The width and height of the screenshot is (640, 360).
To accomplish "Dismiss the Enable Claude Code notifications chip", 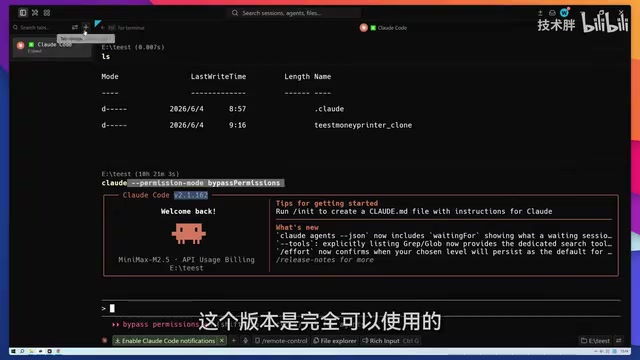I will (x=222, y=340).
